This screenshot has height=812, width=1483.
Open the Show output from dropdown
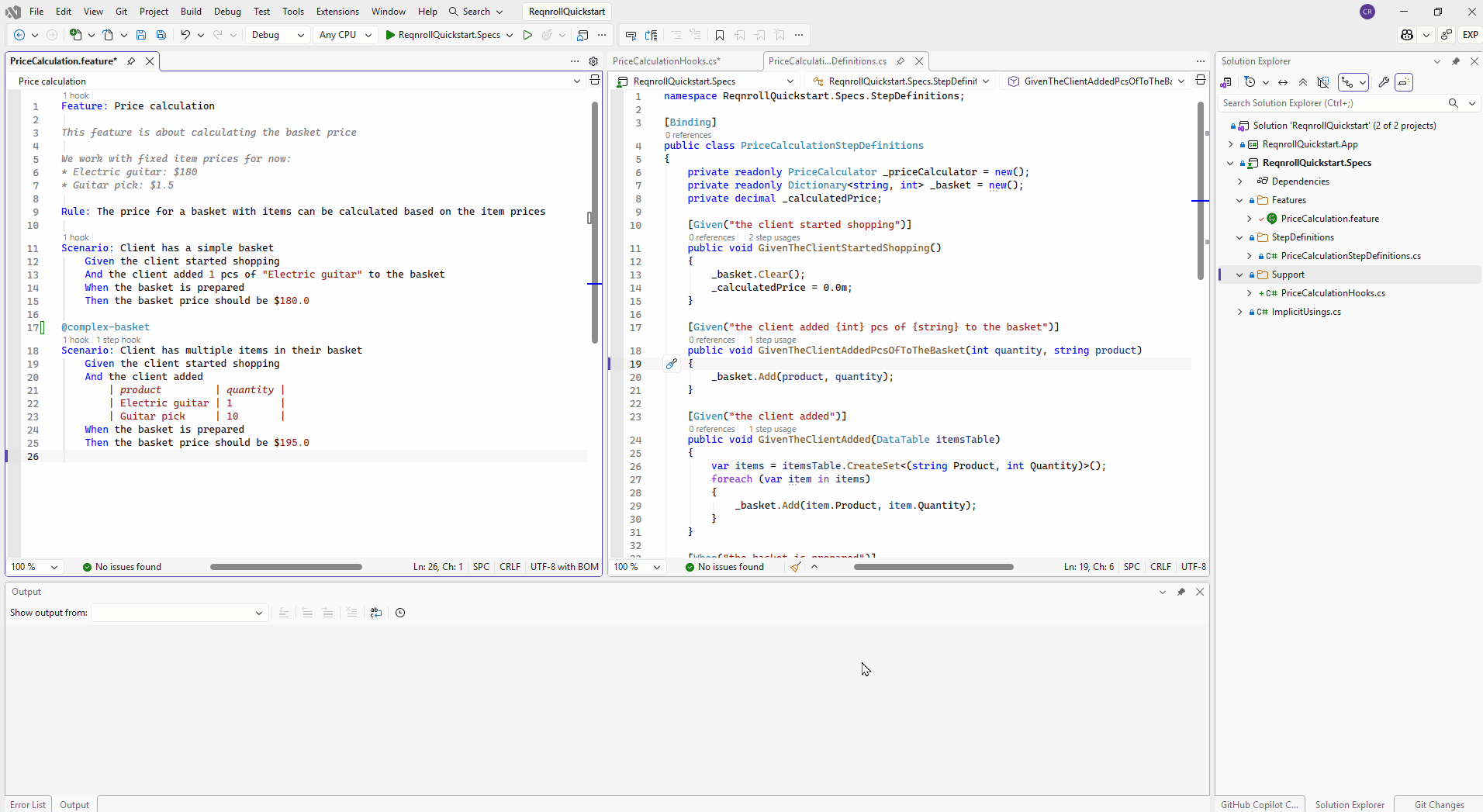coord(180,613)
